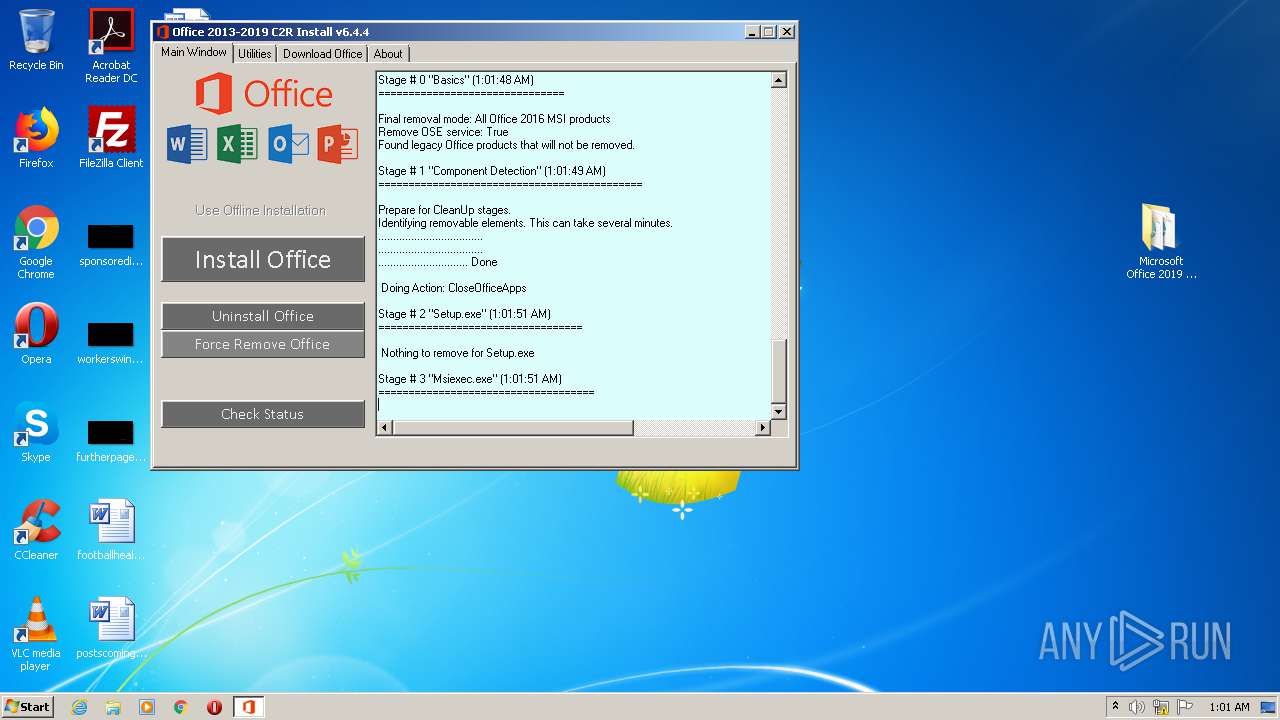The width and height of the screenshot is (1280, 720).
Task: Click the 'Doing Action: CloseOfficeApps' log line
Action: pyautogui.click(x=453, y=288)
